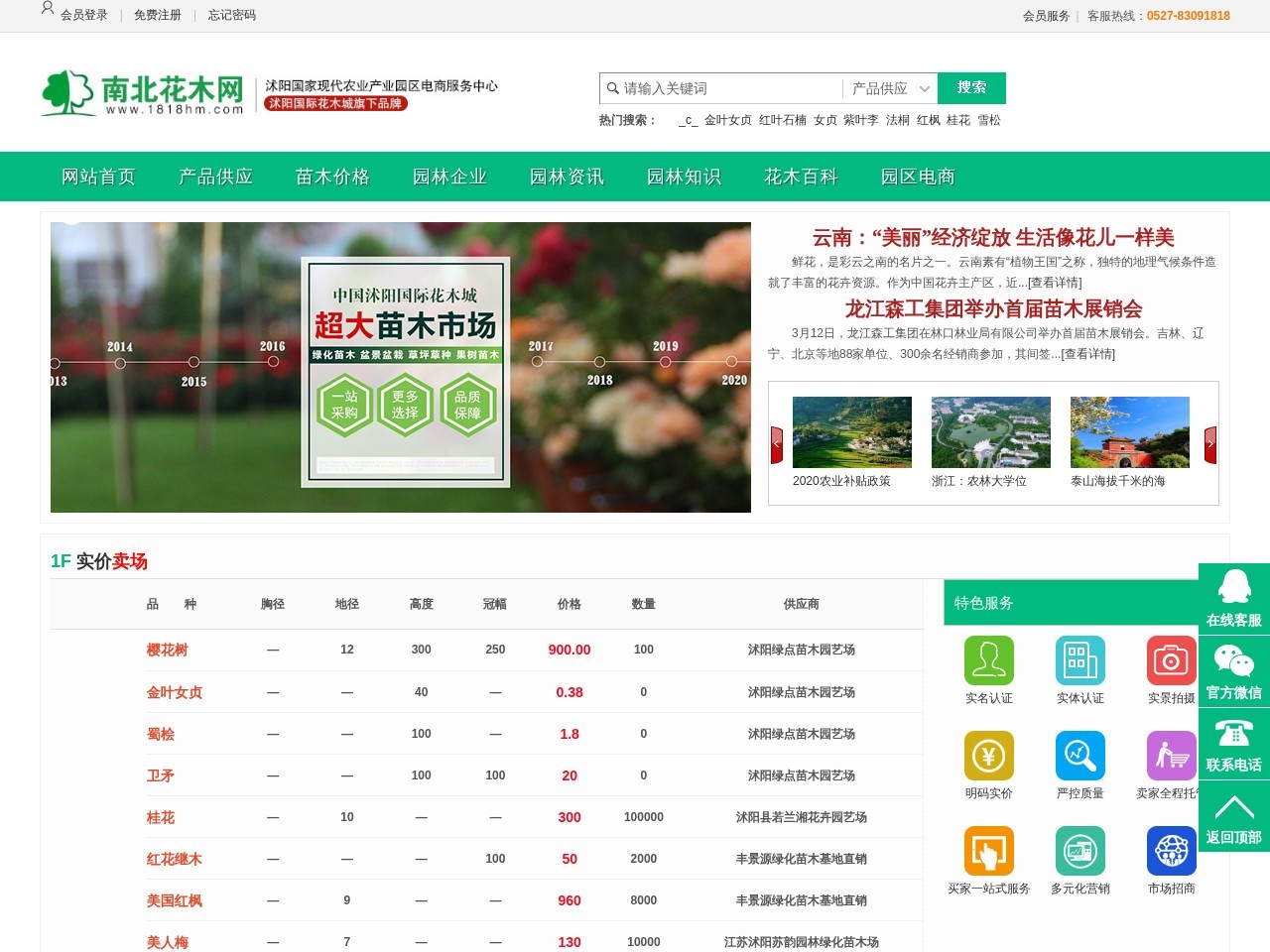Open the 泰山海拔千米的海 news thumbnail
The width and height of the screenshot is (1270, 952).
tap(1129, 431)
